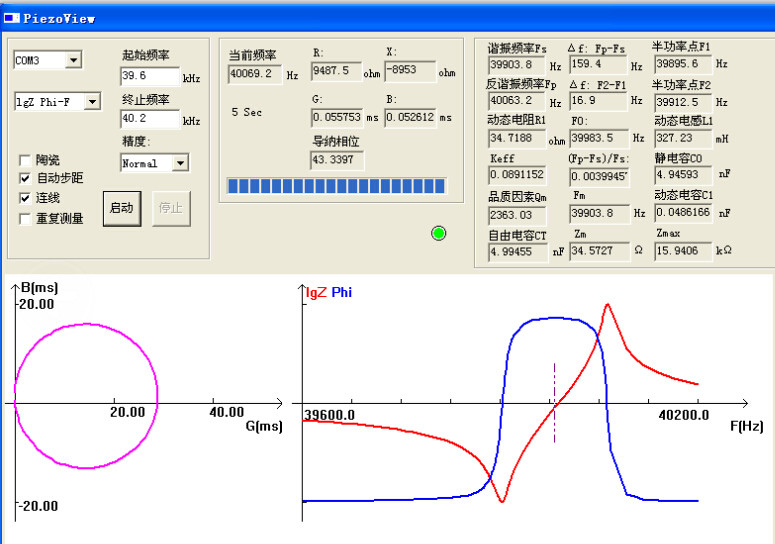775x544 pixels.
Task: Click the red lgZ legend label
Action: pyautogui.click(x=316, y=293)
